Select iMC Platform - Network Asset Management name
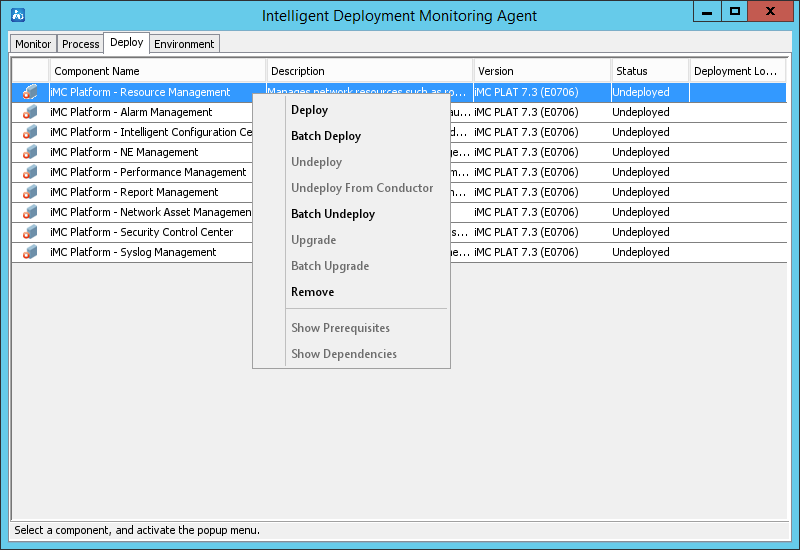This screenshot has height=550, width=800. pos(151,212)
